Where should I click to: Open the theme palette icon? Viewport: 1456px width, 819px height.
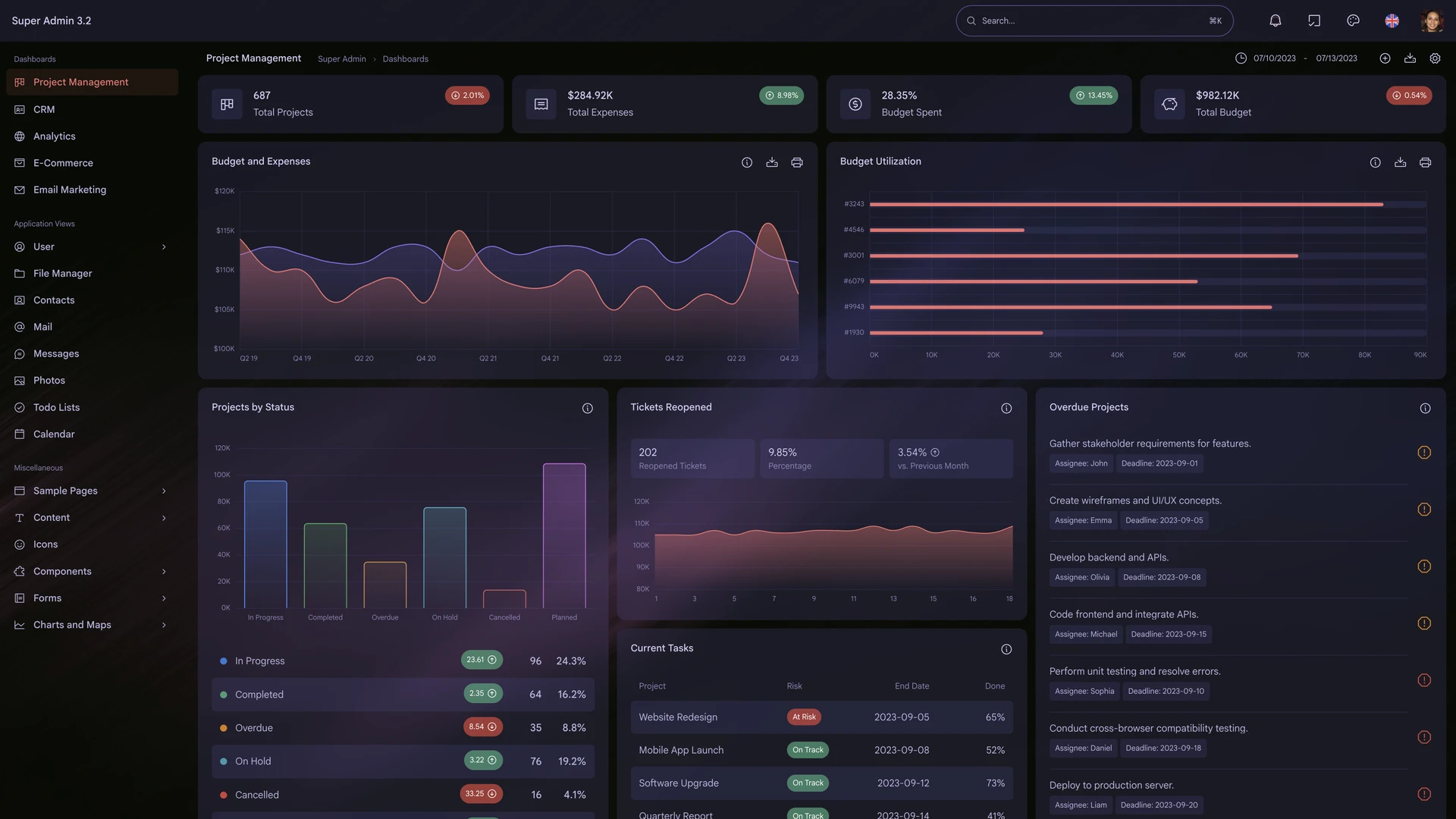[1353, 20]
